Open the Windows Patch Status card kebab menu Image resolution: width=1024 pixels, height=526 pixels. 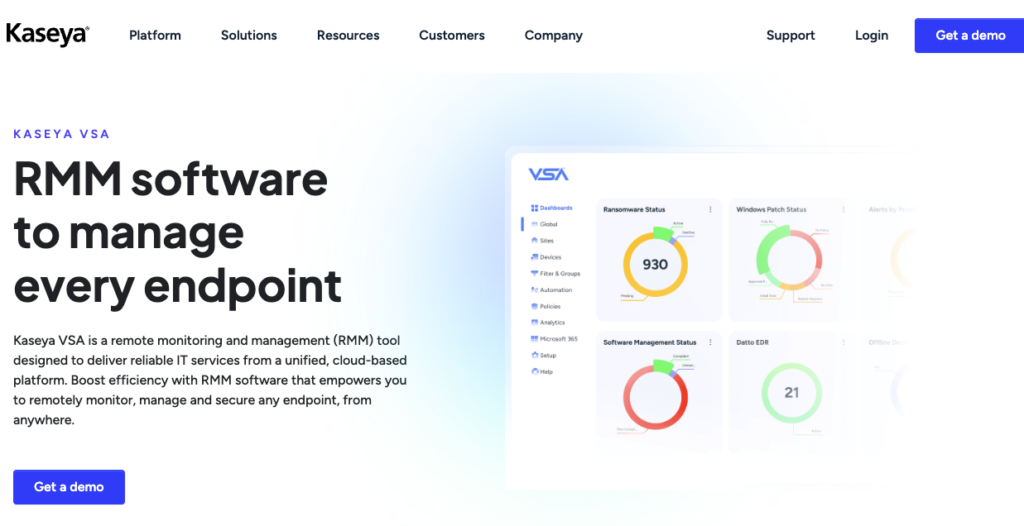[843, 210]
